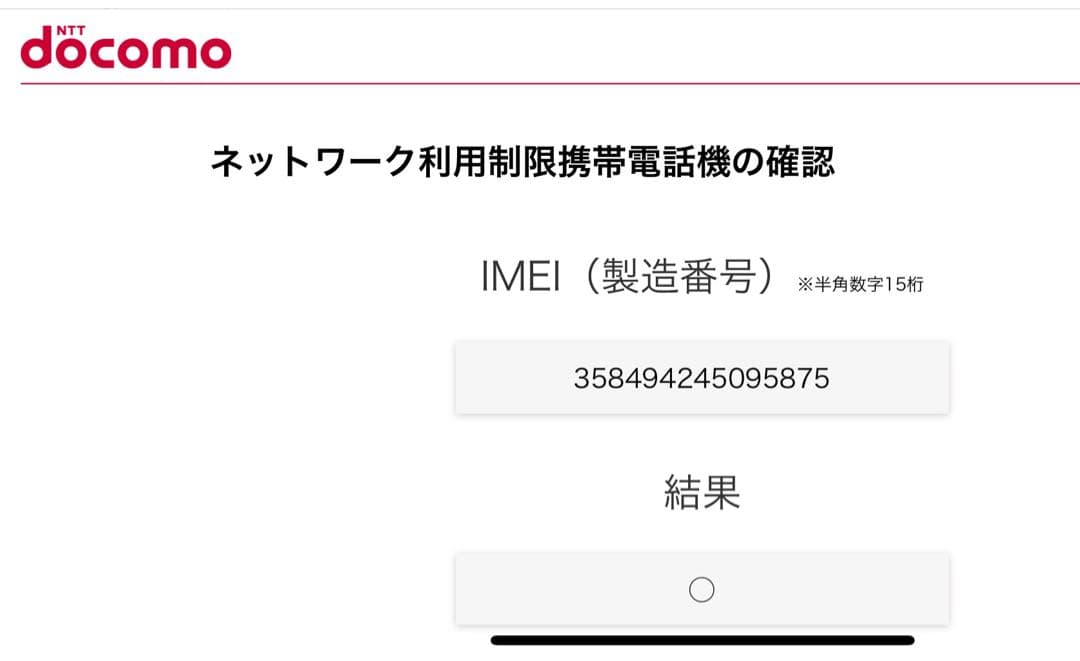Click the final o of docomo logo

pos(212,53)
